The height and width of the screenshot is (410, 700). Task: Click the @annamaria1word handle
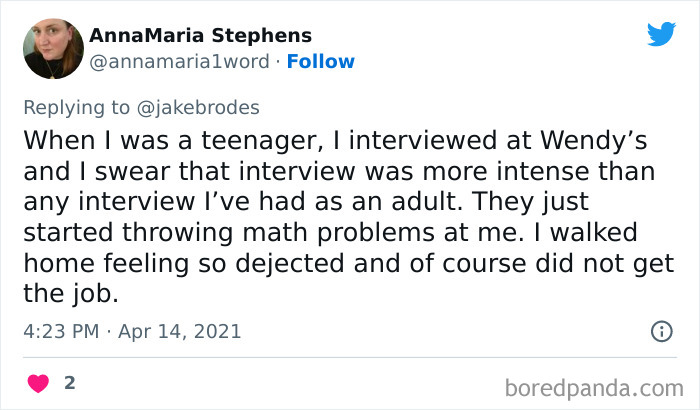(x=179, y=61)
